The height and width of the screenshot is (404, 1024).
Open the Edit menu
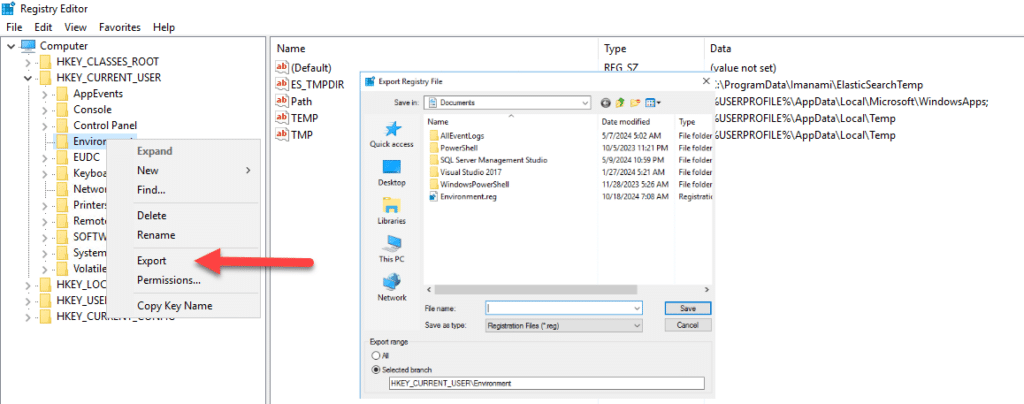pos(43,27)
